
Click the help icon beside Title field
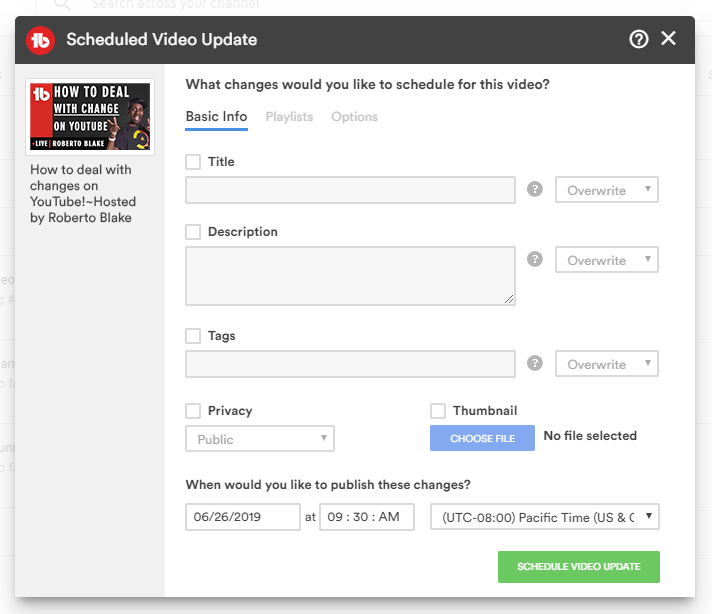(535, 190)
